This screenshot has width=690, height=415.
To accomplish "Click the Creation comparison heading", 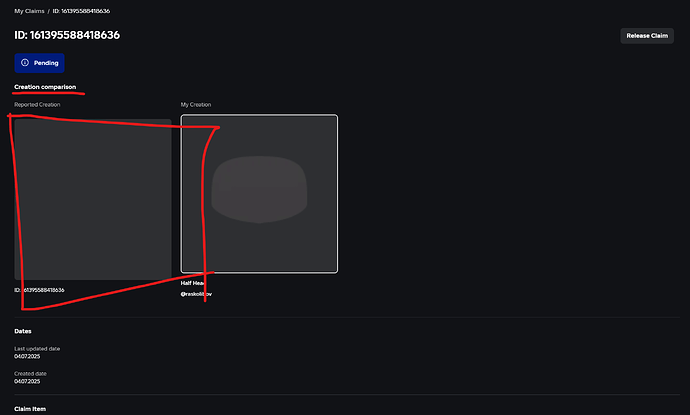I will click(x=45, y=87).
